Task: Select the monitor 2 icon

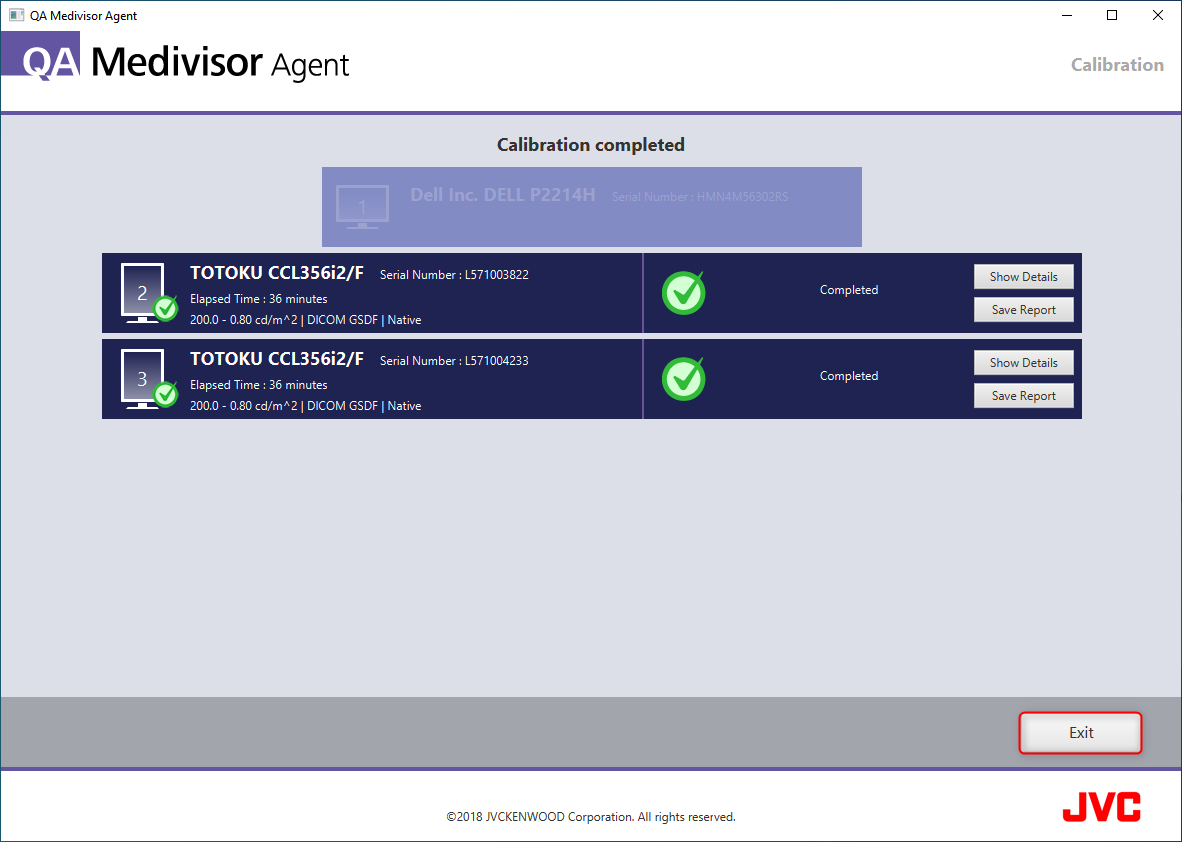Action: coord(149,293)
